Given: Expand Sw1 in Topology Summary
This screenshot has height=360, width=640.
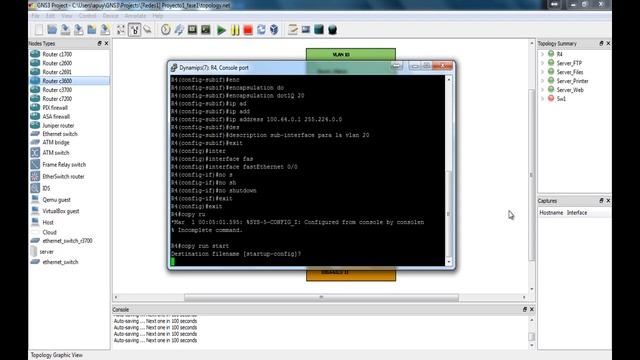Looking at the screenshot, I should pos(542,99).
